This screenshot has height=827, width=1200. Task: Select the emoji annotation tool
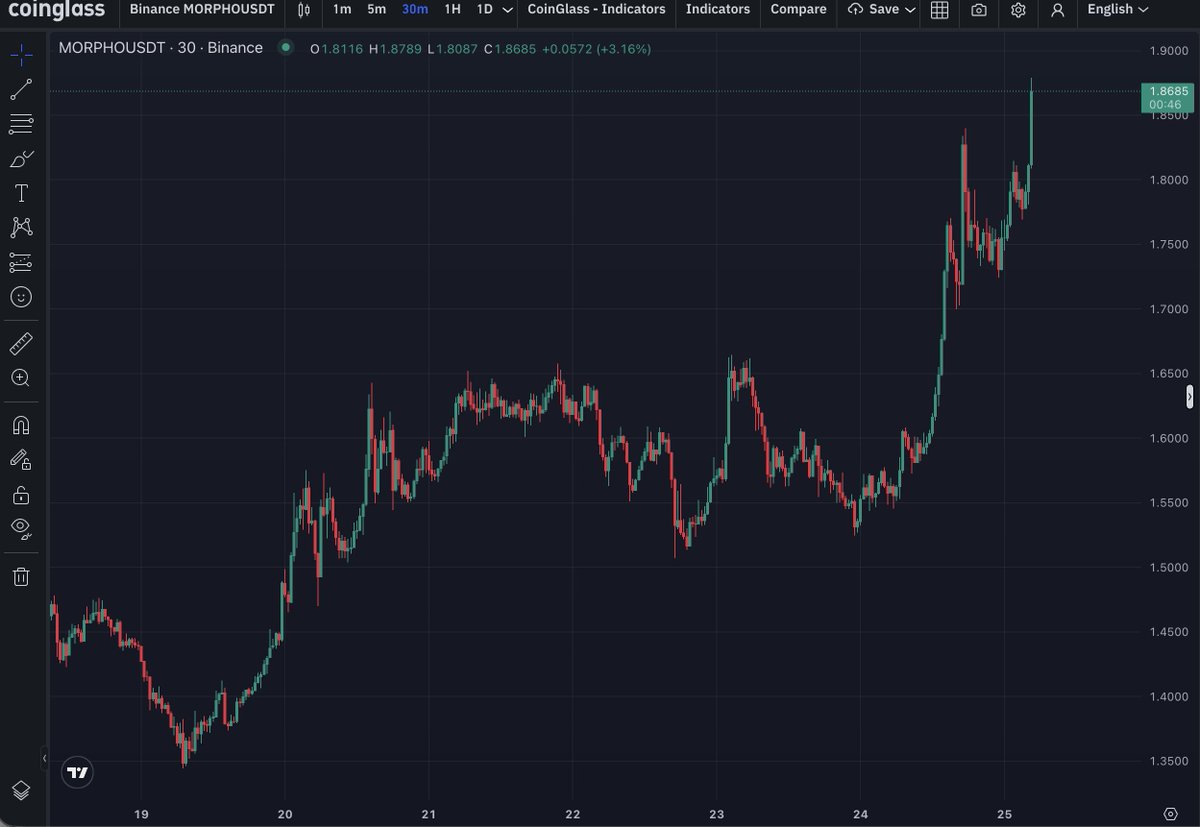[21, 297]
